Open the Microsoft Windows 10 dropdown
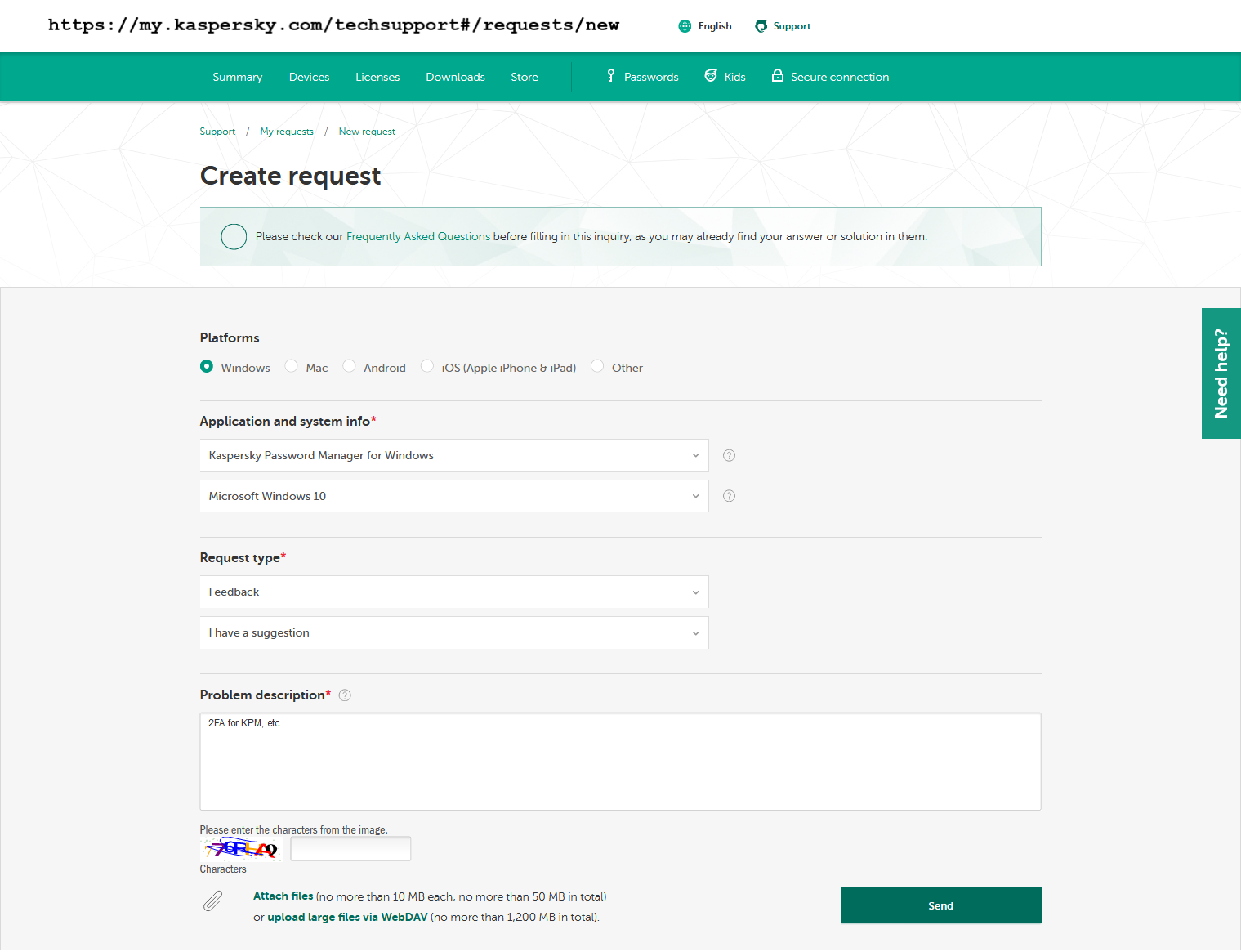Image resolution: width=1241 pixels, height=952 pixels. [x=454, y=496]
